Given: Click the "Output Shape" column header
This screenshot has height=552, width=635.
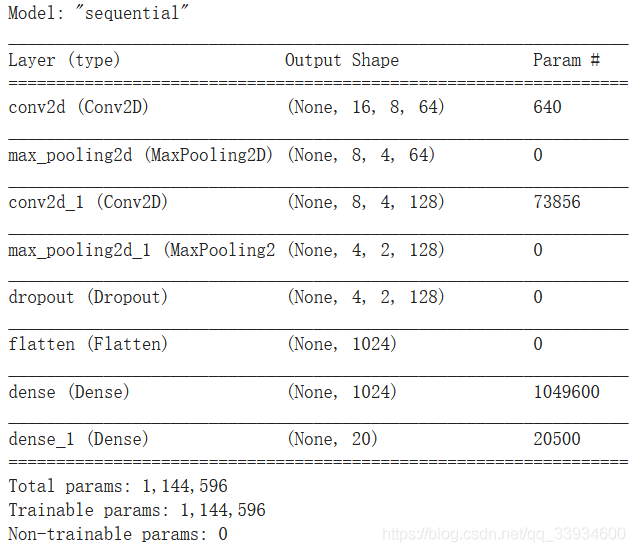Looking at the screenshot, I should (x=341, y=60).
